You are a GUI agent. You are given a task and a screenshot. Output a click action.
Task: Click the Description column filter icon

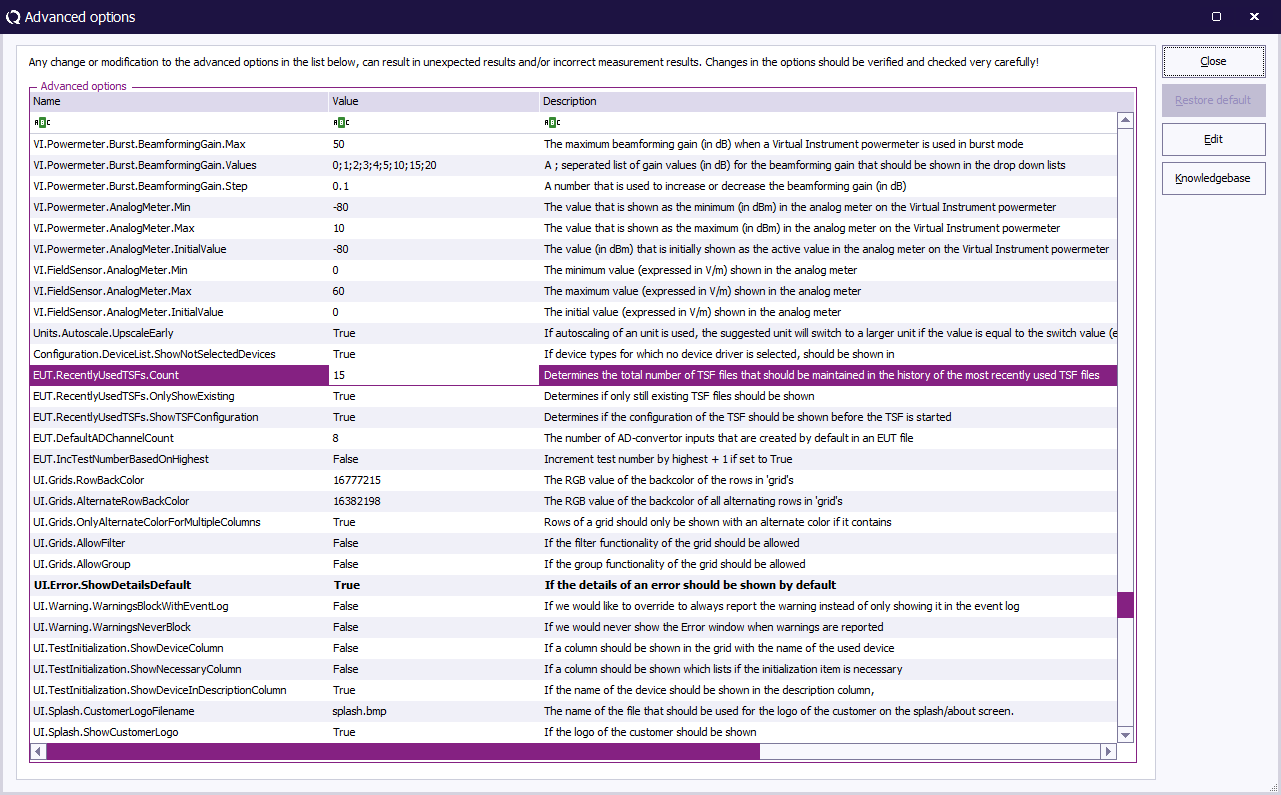[551, 122]
